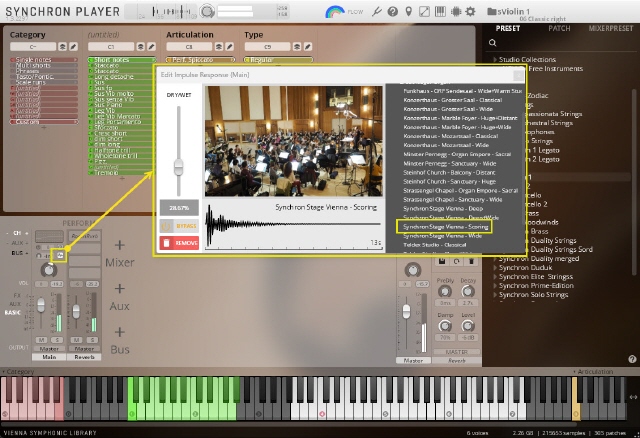Click the Master volume fader
640x438 pixels.
[x=406, y=311]
